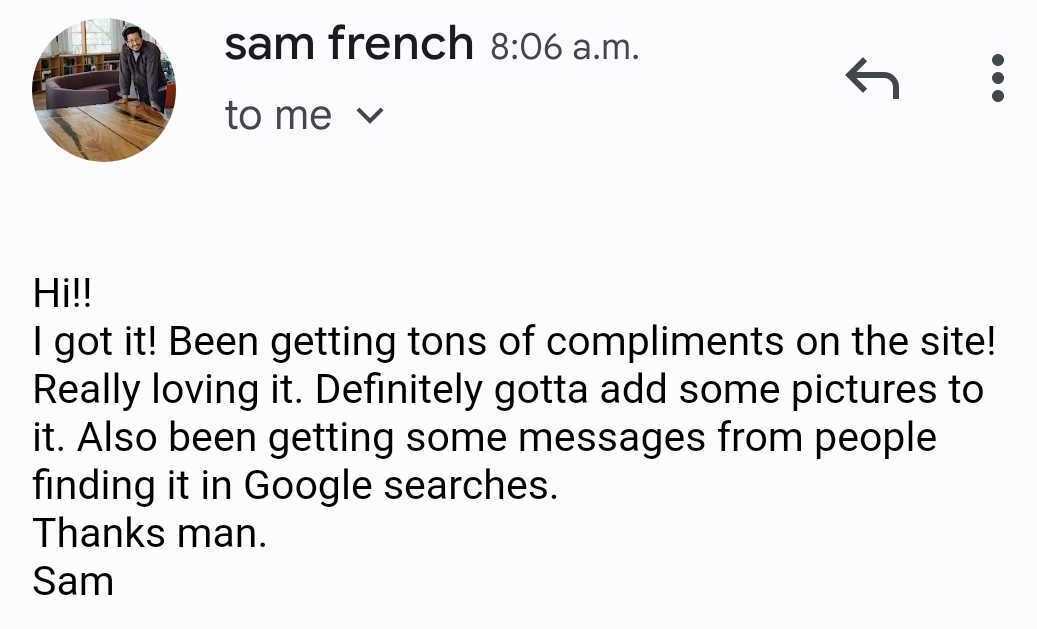Screen dimensions: 1037x629
Task: Click the sender name "sam french"
Action: coord(348,45)
